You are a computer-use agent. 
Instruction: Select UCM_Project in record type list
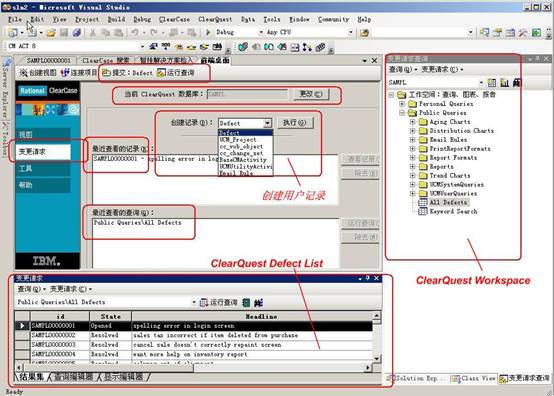pos(238,140)
